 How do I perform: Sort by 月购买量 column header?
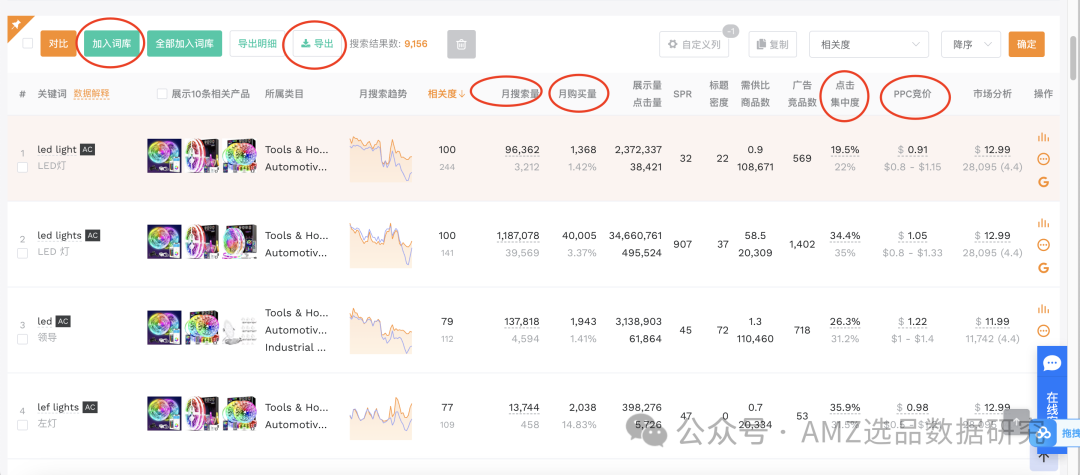coord(577,94)
